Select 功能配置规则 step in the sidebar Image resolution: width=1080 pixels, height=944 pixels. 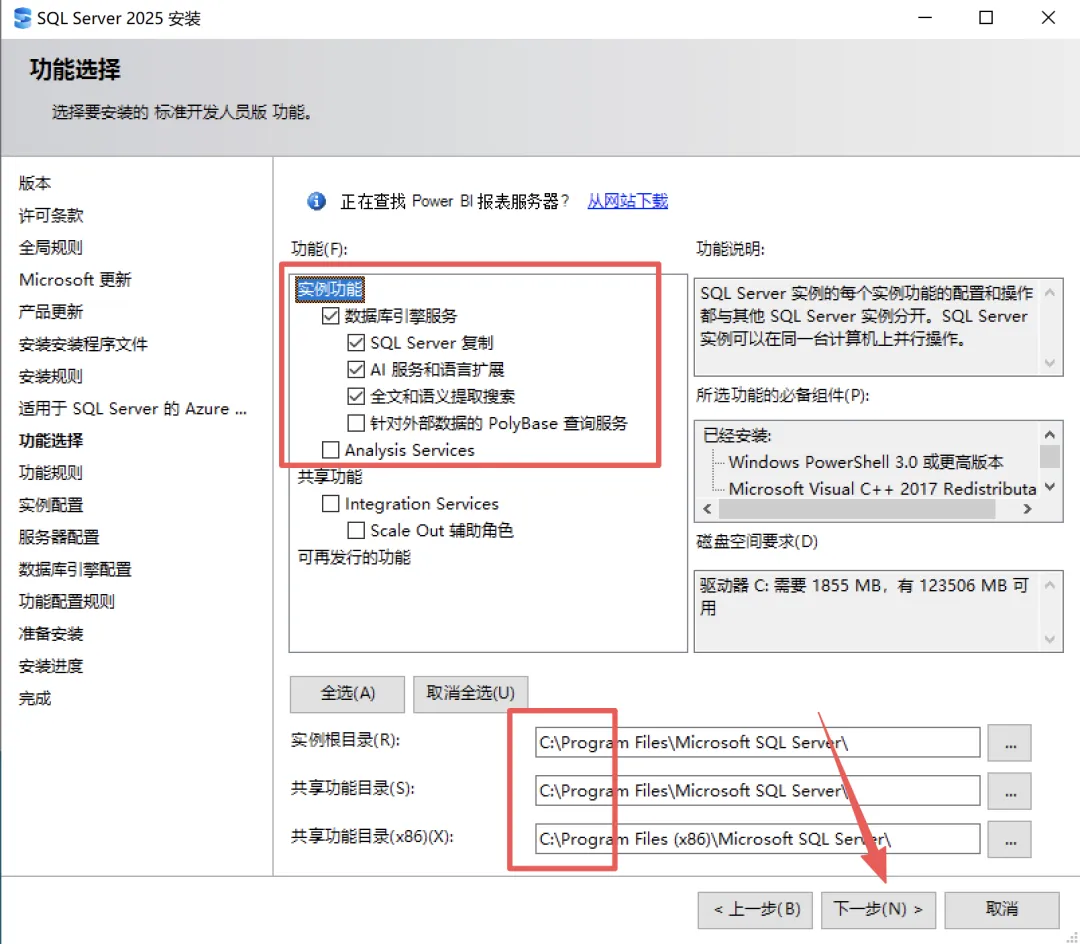pos(67,602)
